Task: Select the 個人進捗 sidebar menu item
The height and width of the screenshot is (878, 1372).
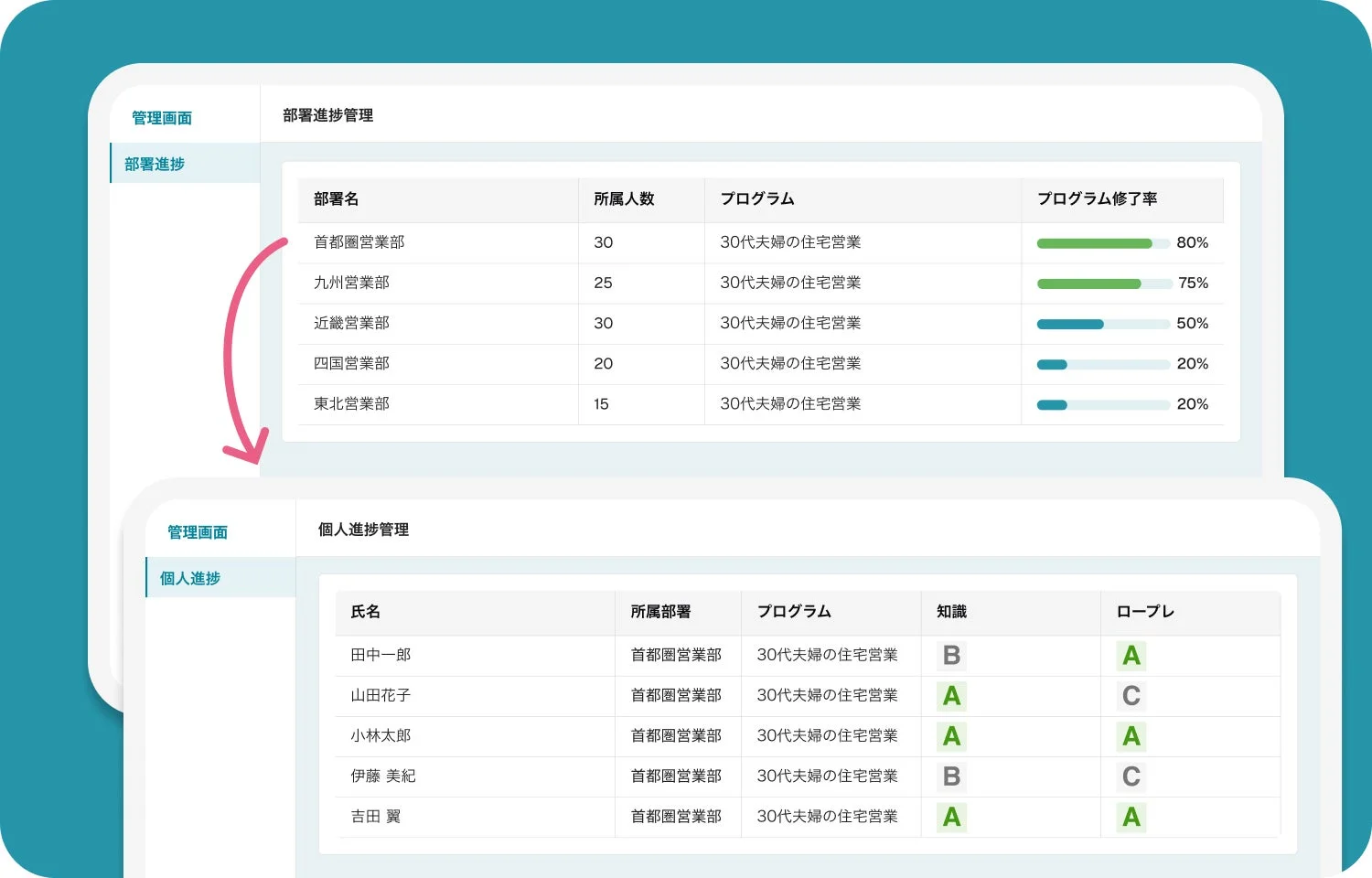Action: [x=190, y=578]
